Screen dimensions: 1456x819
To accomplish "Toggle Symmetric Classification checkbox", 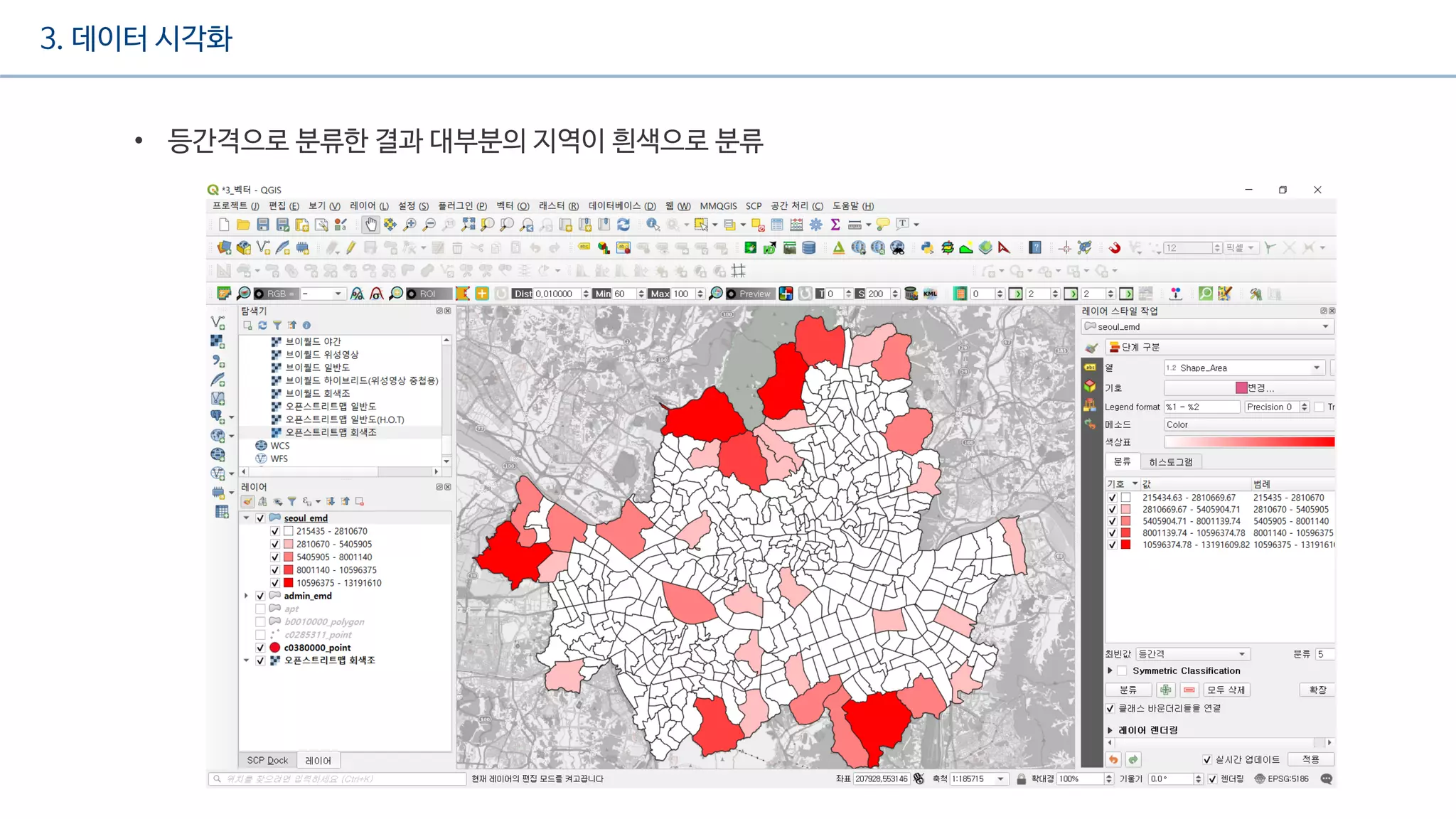I will pyautogui.click(x=1122, y=670).
